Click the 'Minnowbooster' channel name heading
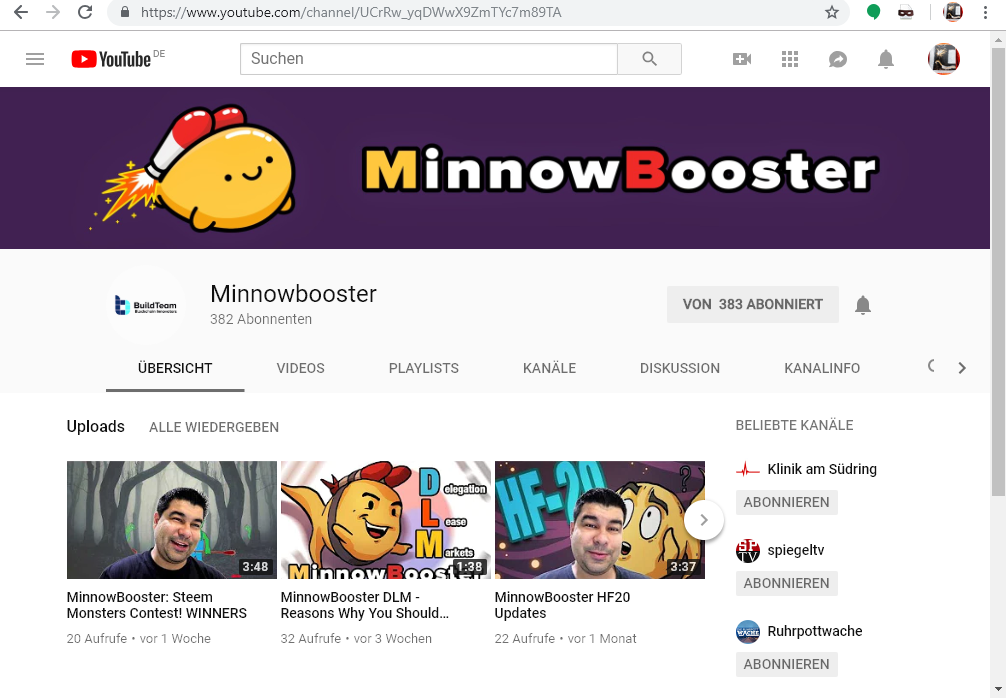The height and width of the screenshot is (698, 1006). tap(293, 294)
